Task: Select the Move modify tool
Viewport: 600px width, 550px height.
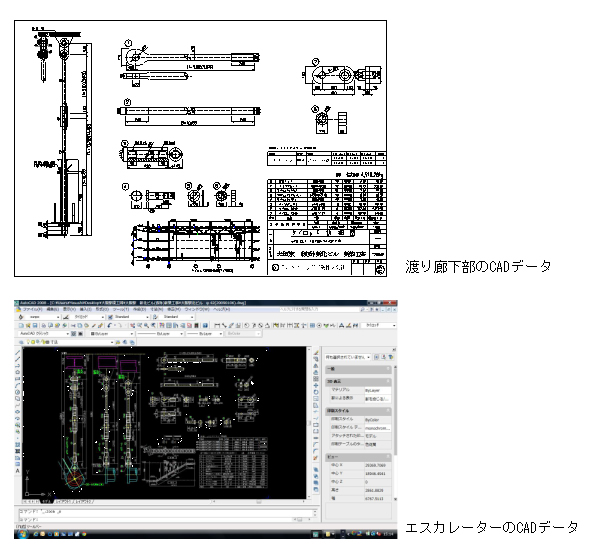Action: (x=316, y=385)
